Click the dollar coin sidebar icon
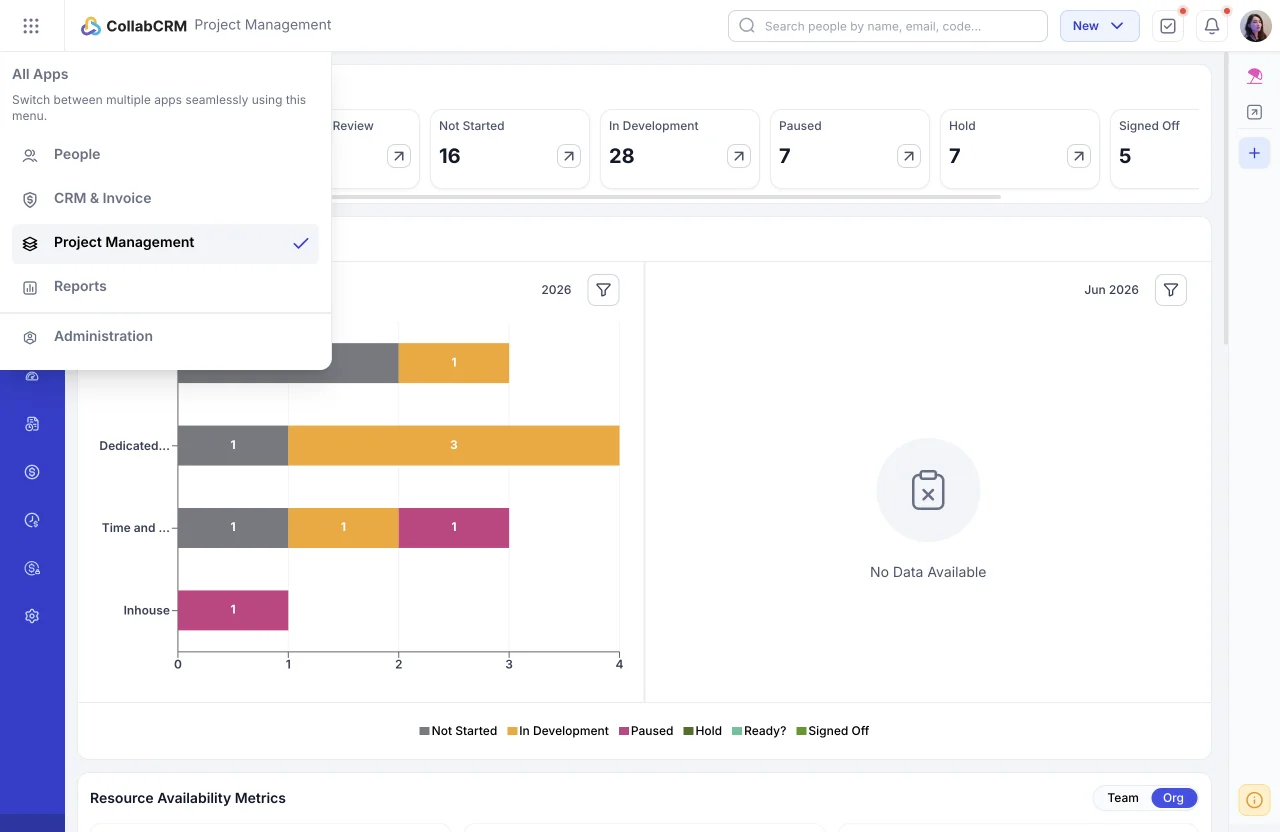Viewport: 1280px width, 832px height. pos(32,472)
